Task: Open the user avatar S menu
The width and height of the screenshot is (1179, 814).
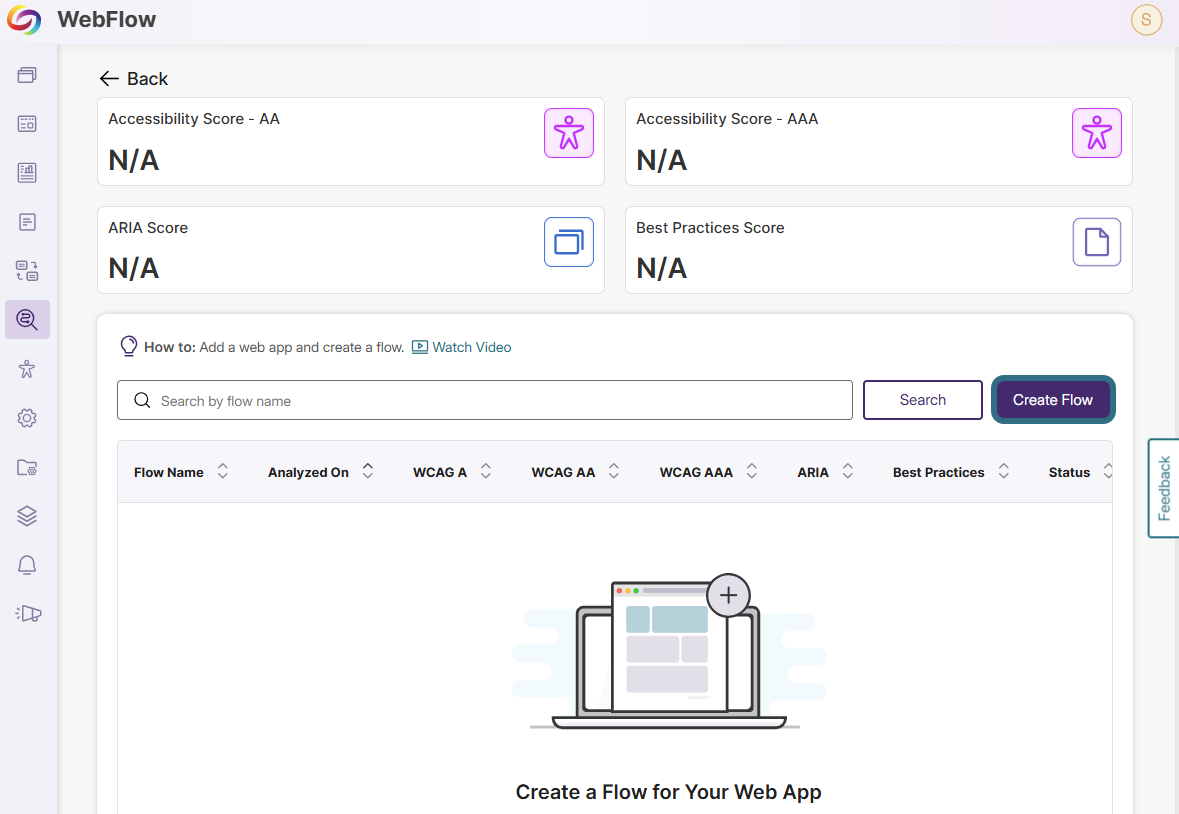Action: coord(1146,20)
